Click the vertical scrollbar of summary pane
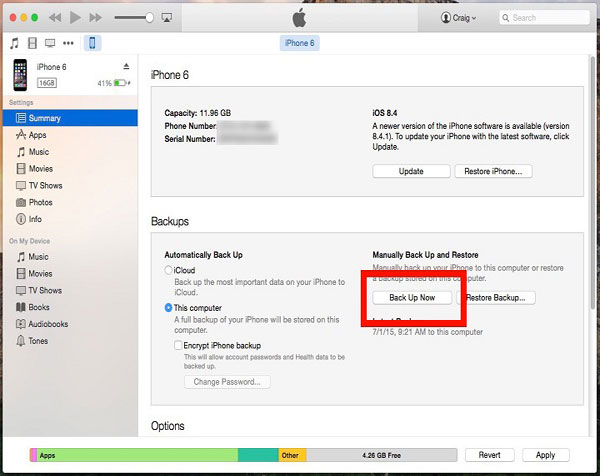Image resolution: width=600 pixels, height=476 pixels. pyautogui.click(x=592, y=184)
